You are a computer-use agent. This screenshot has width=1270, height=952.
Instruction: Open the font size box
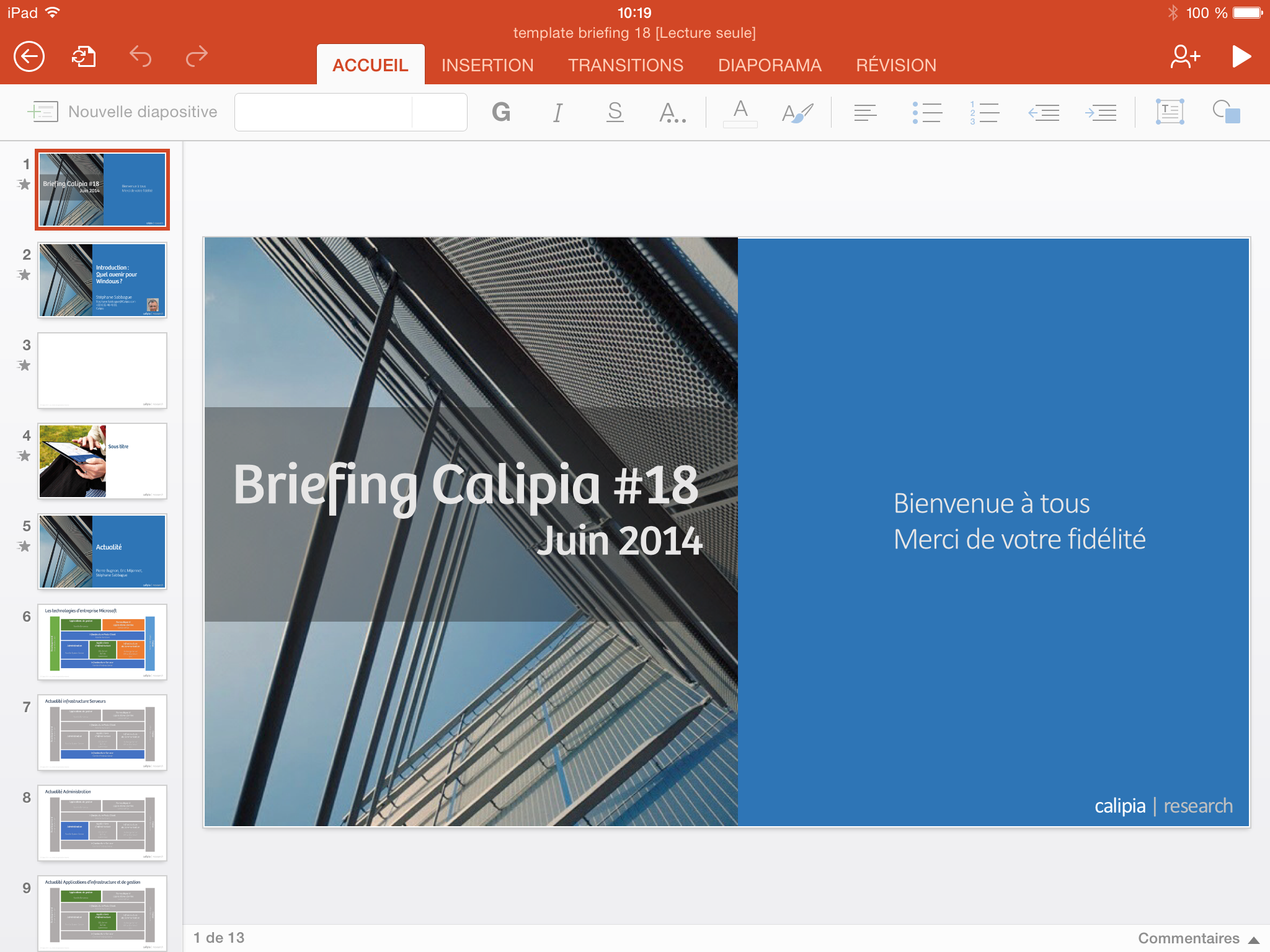coord(439,112)
